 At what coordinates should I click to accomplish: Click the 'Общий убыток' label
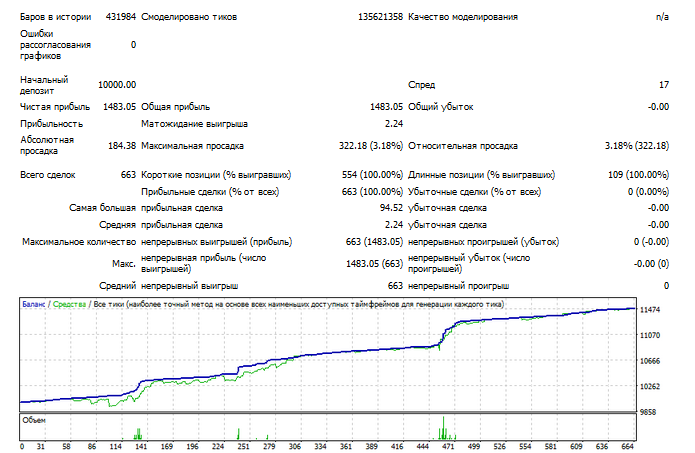coord(441,107)
